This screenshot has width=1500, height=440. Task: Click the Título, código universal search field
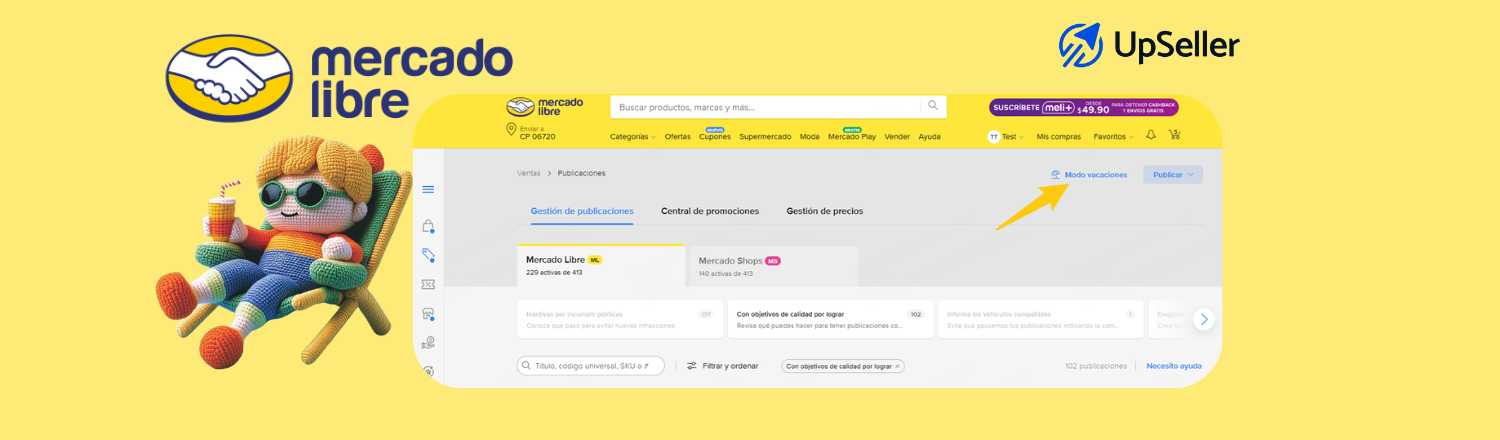590,367
